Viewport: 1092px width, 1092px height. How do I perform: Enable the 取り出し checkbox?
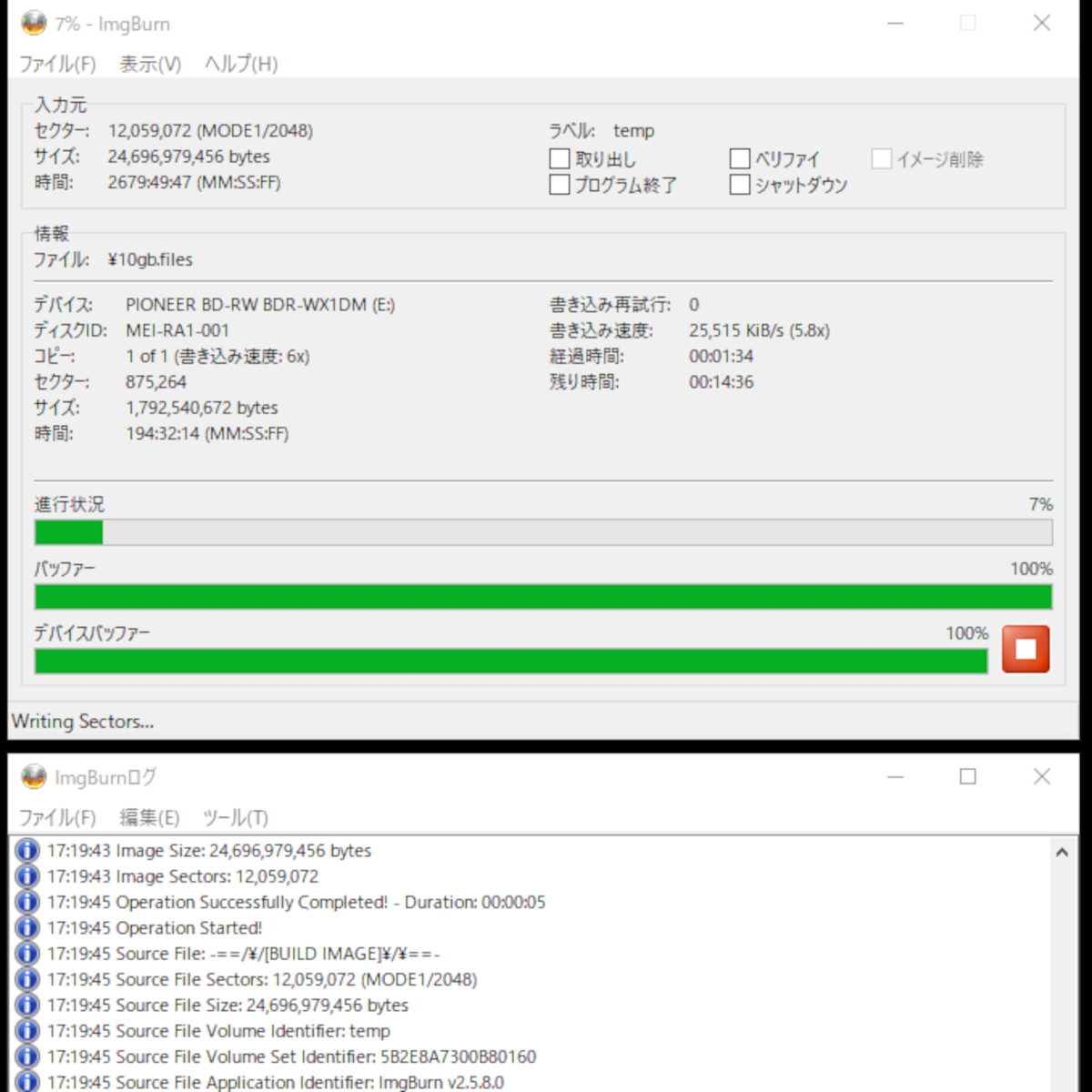point(559,158)
